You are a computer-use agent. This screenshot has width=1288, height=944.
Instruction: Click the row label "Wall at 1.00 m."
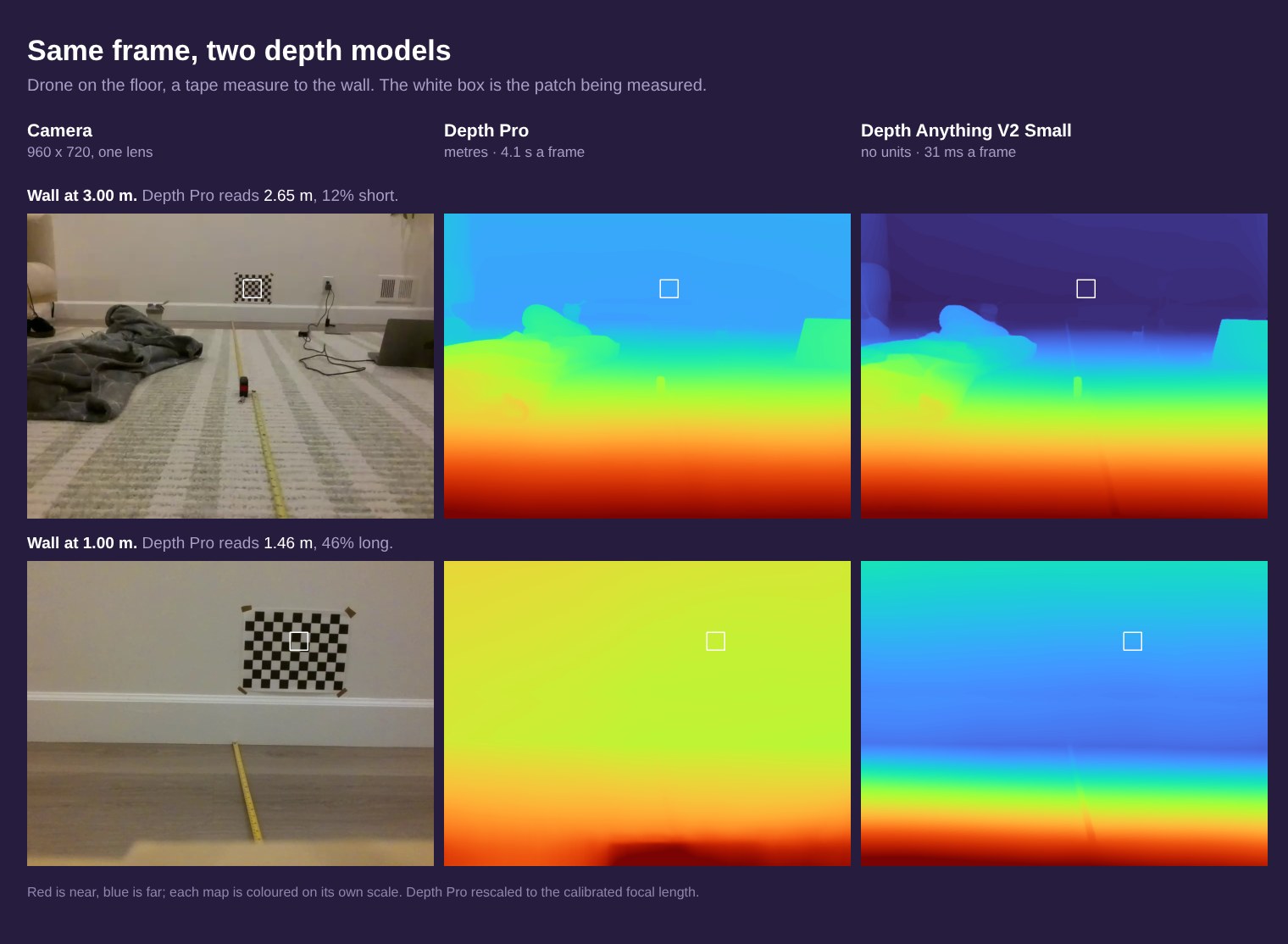pyautogui.click(x=82, y=543)
